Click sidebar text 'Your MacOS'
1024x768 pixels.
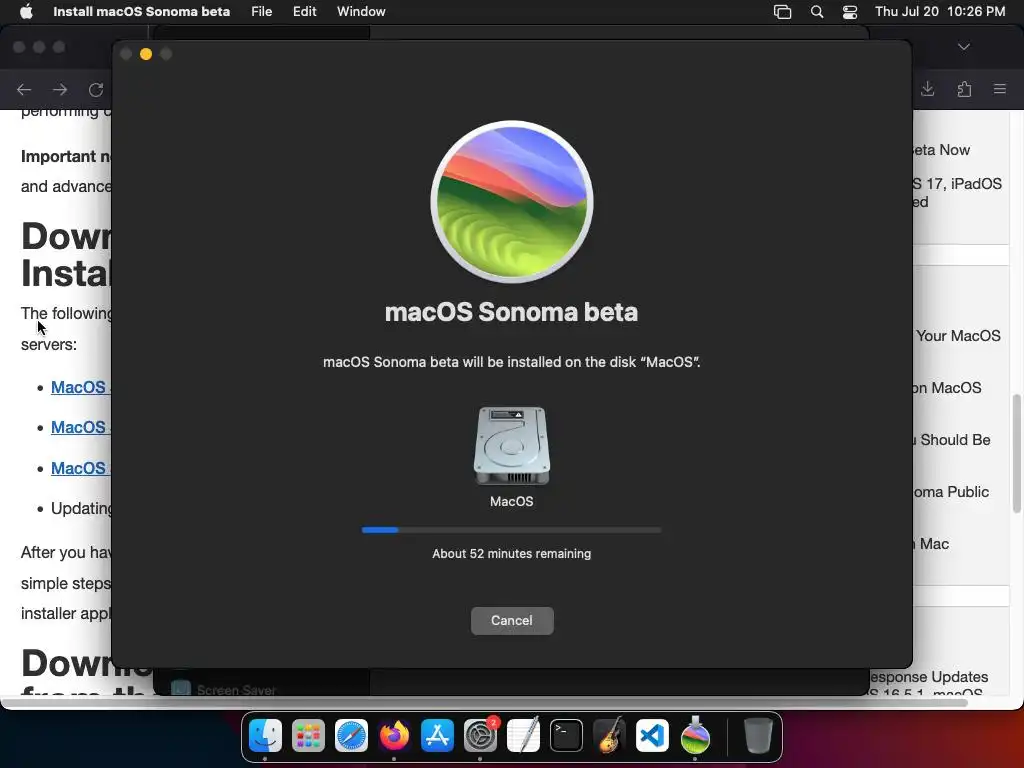tap(957, 336)
